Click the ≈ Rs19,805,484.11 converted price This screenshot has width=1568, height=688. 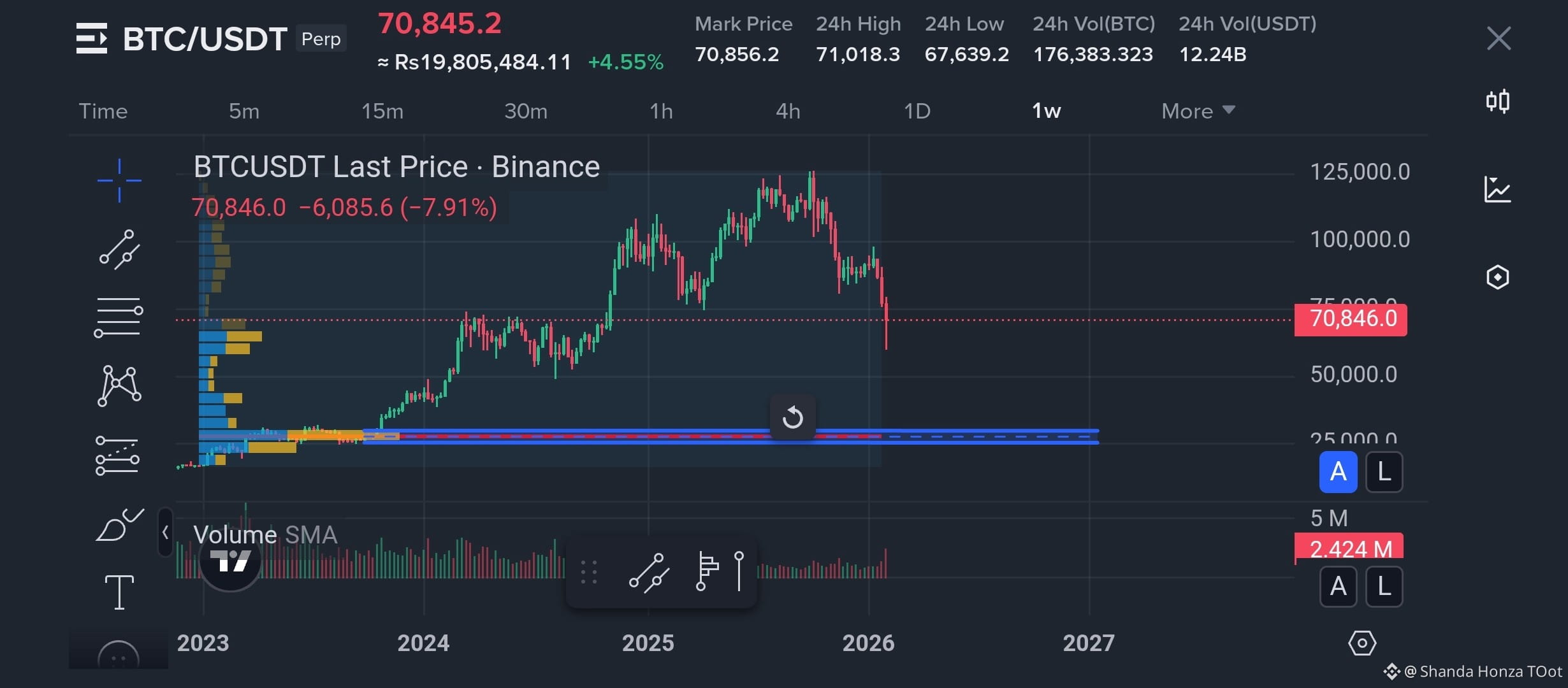point(474,62)
